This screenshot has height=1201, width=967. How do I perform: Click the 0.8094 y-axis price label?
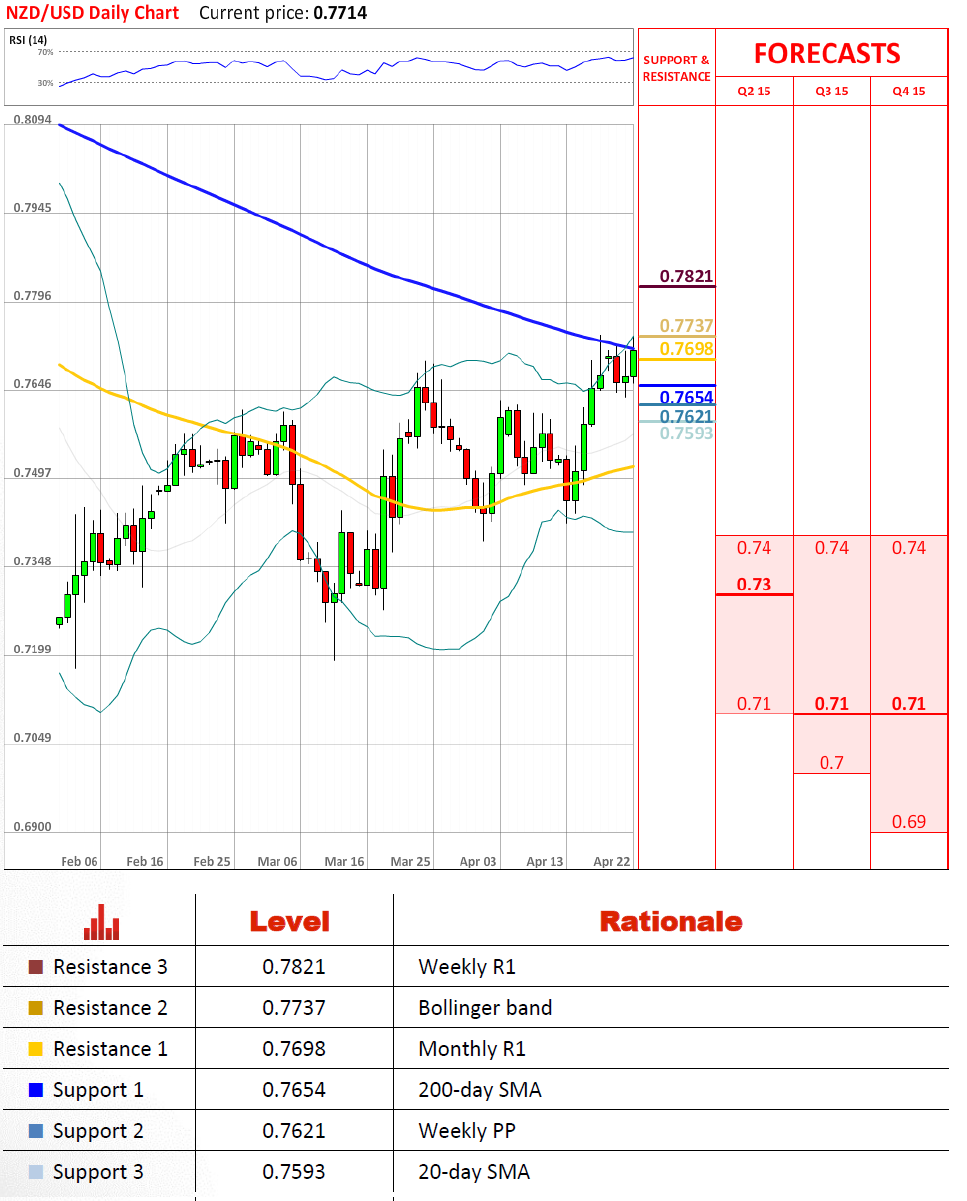coord(32,119)
